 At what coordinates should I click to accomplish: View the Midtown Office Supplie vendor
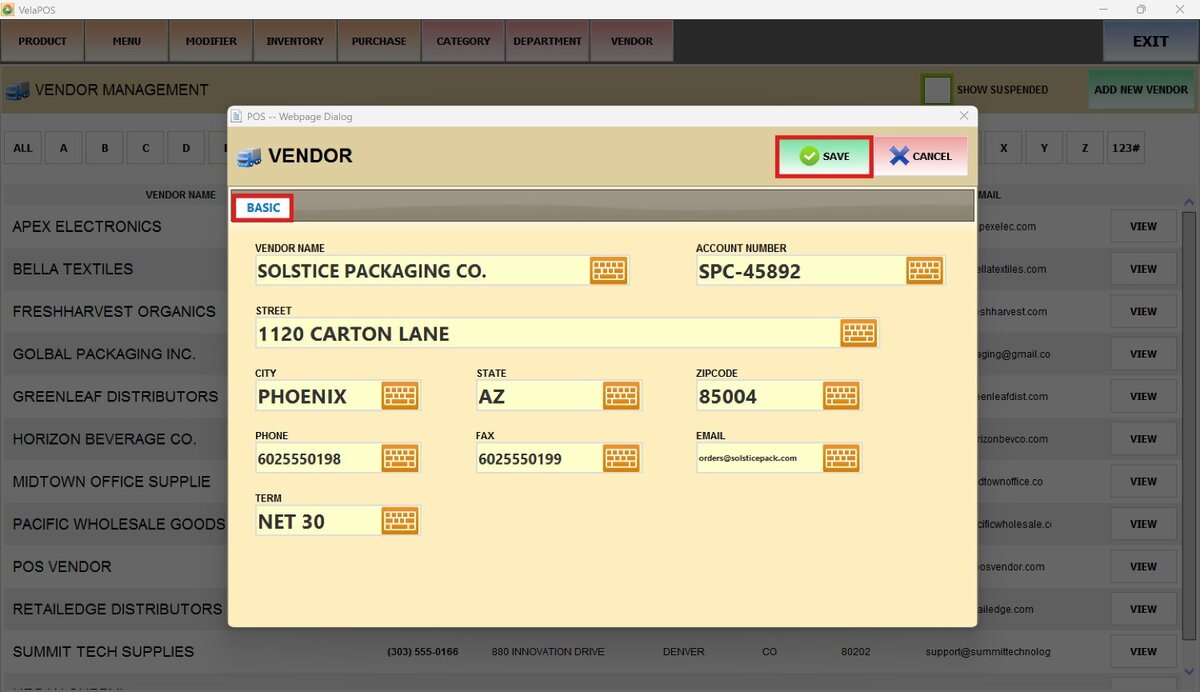1143,481
